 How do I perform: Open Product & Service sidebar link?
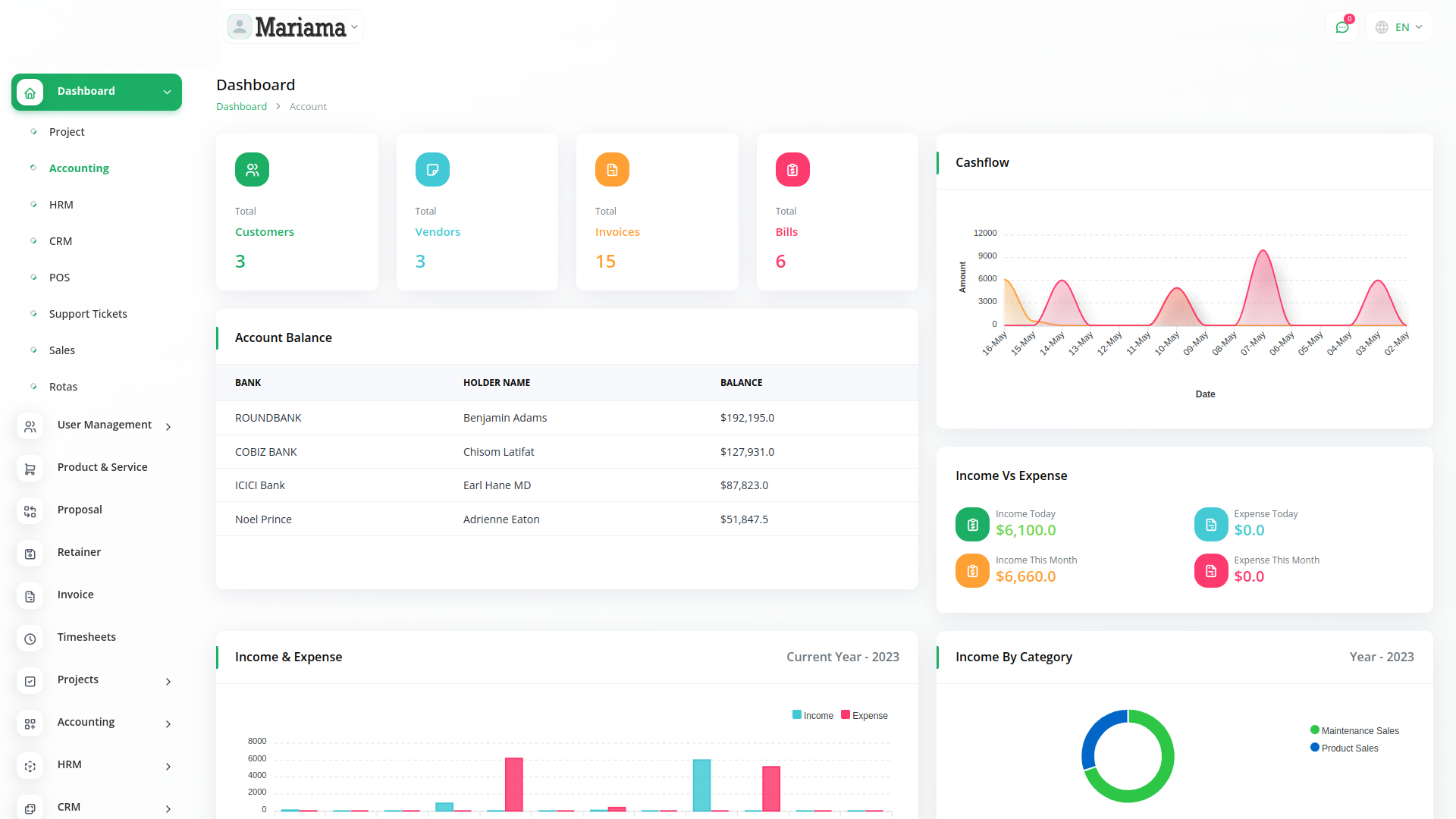(x=102, y=467)
